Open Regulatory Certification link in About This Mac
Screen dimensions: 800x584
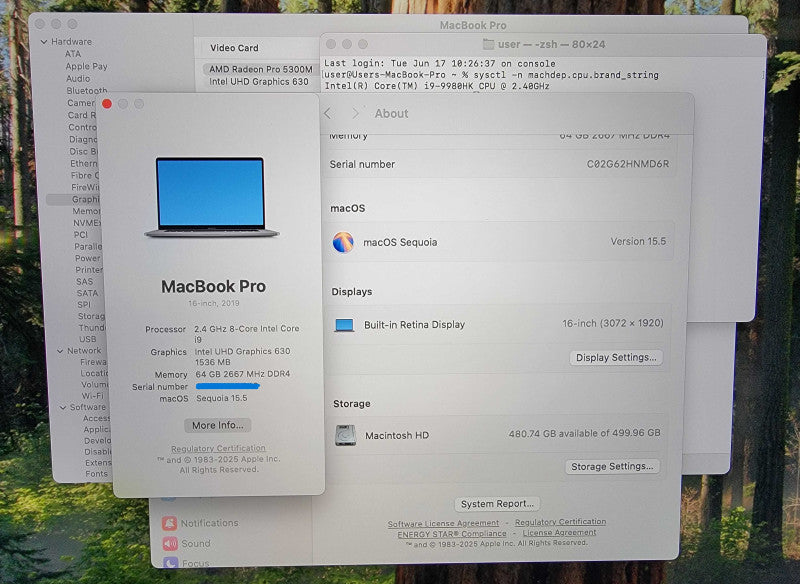218,449
